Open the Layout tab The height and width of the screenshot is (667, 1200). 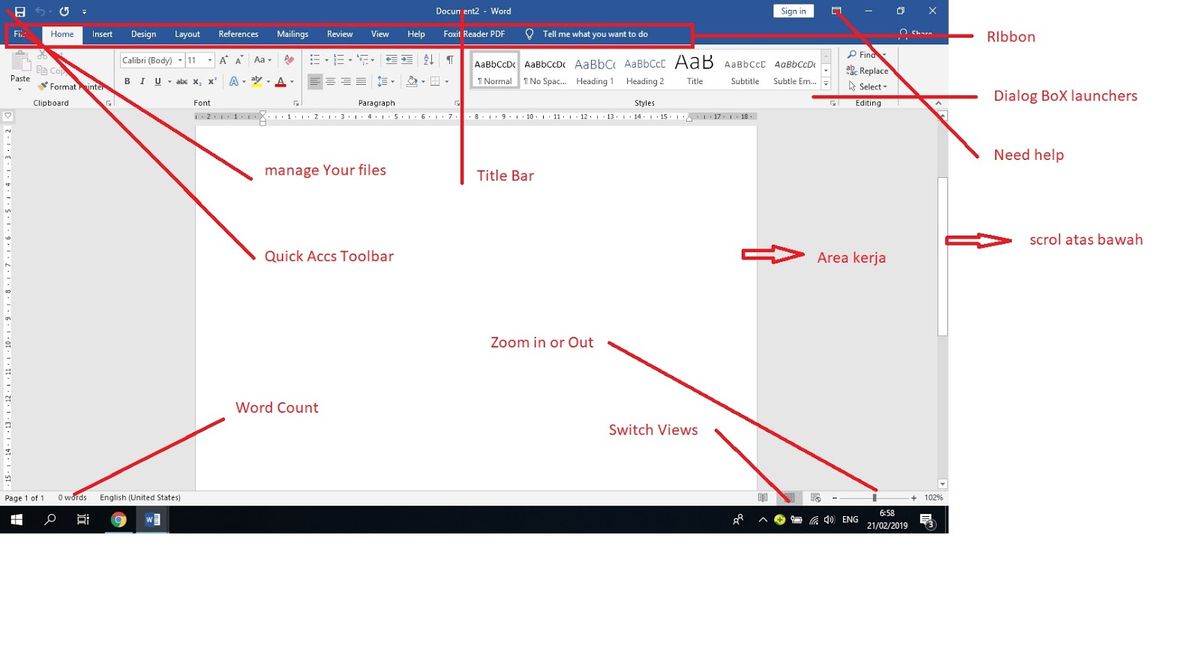click(x=187, y=34)
